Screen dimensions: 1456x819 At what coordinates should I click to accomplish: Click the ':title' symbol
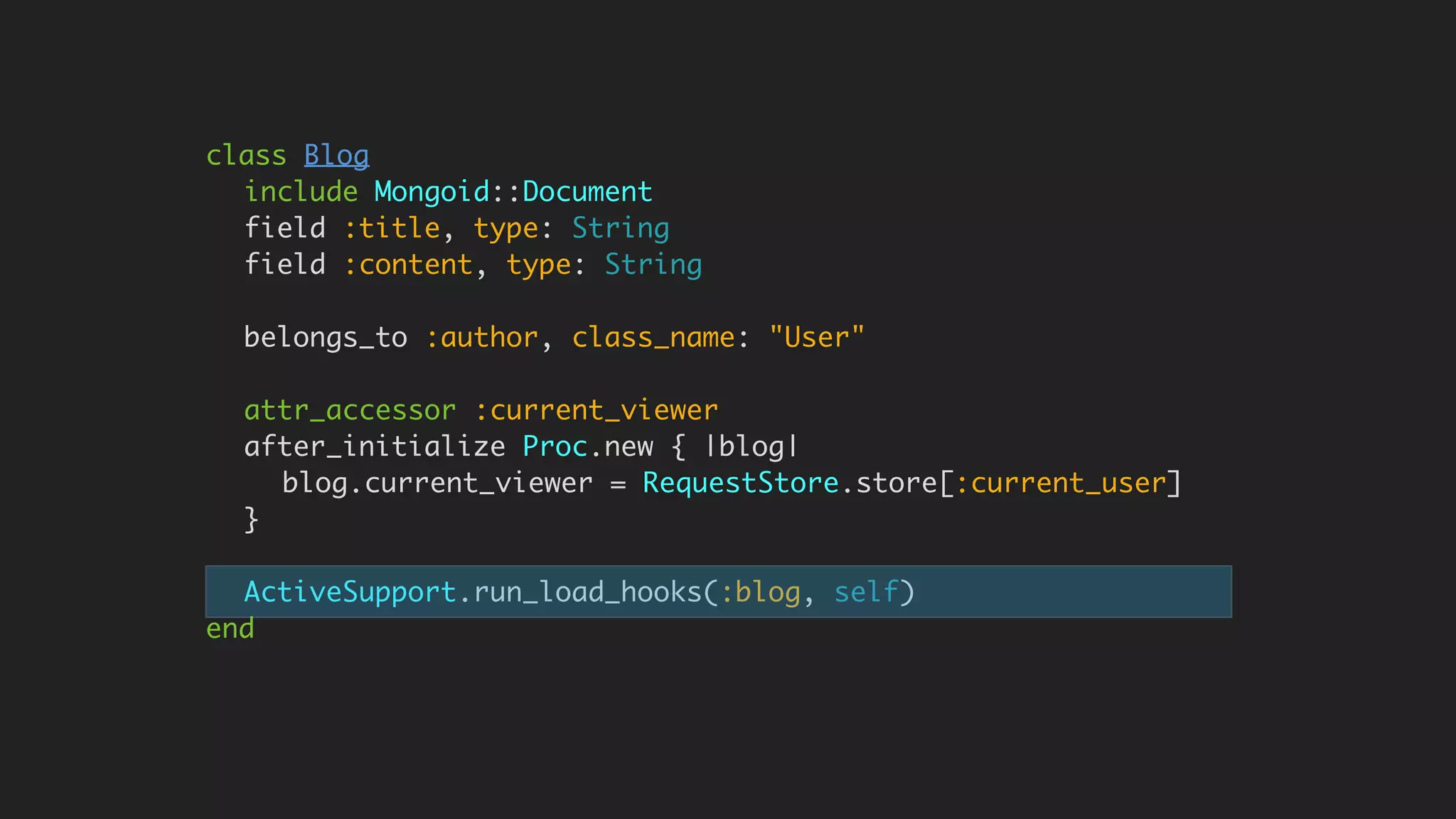392,228
